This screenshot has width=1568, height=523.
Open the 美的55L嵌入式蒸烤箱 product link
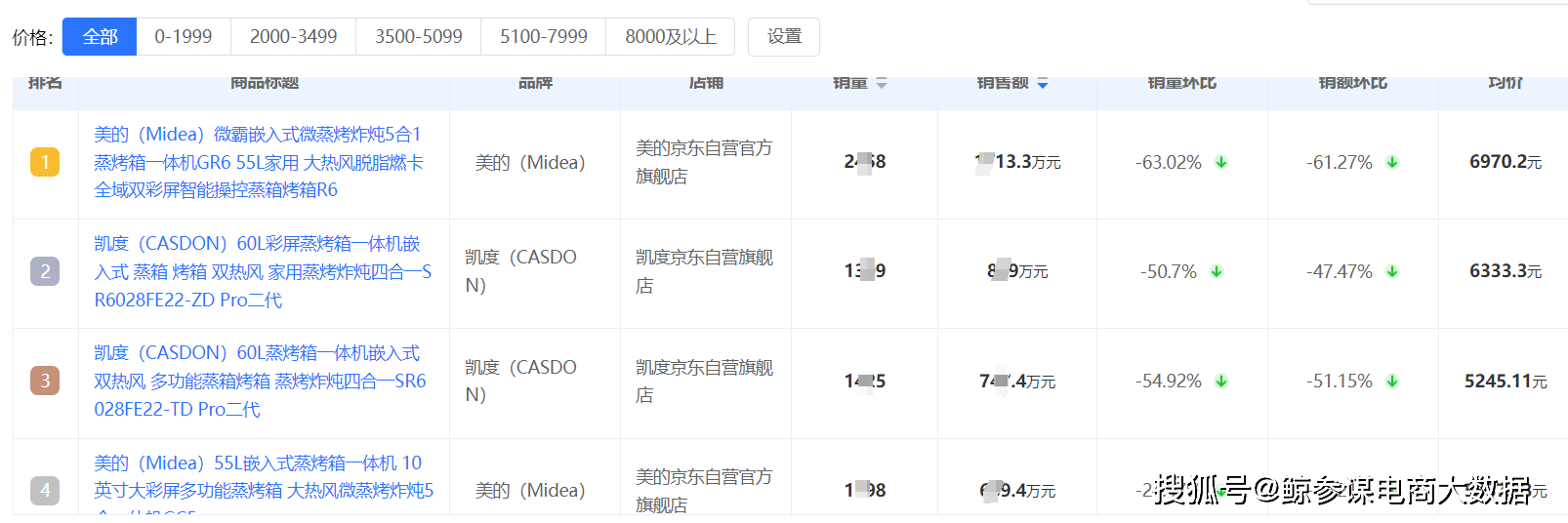coord(264,483)
